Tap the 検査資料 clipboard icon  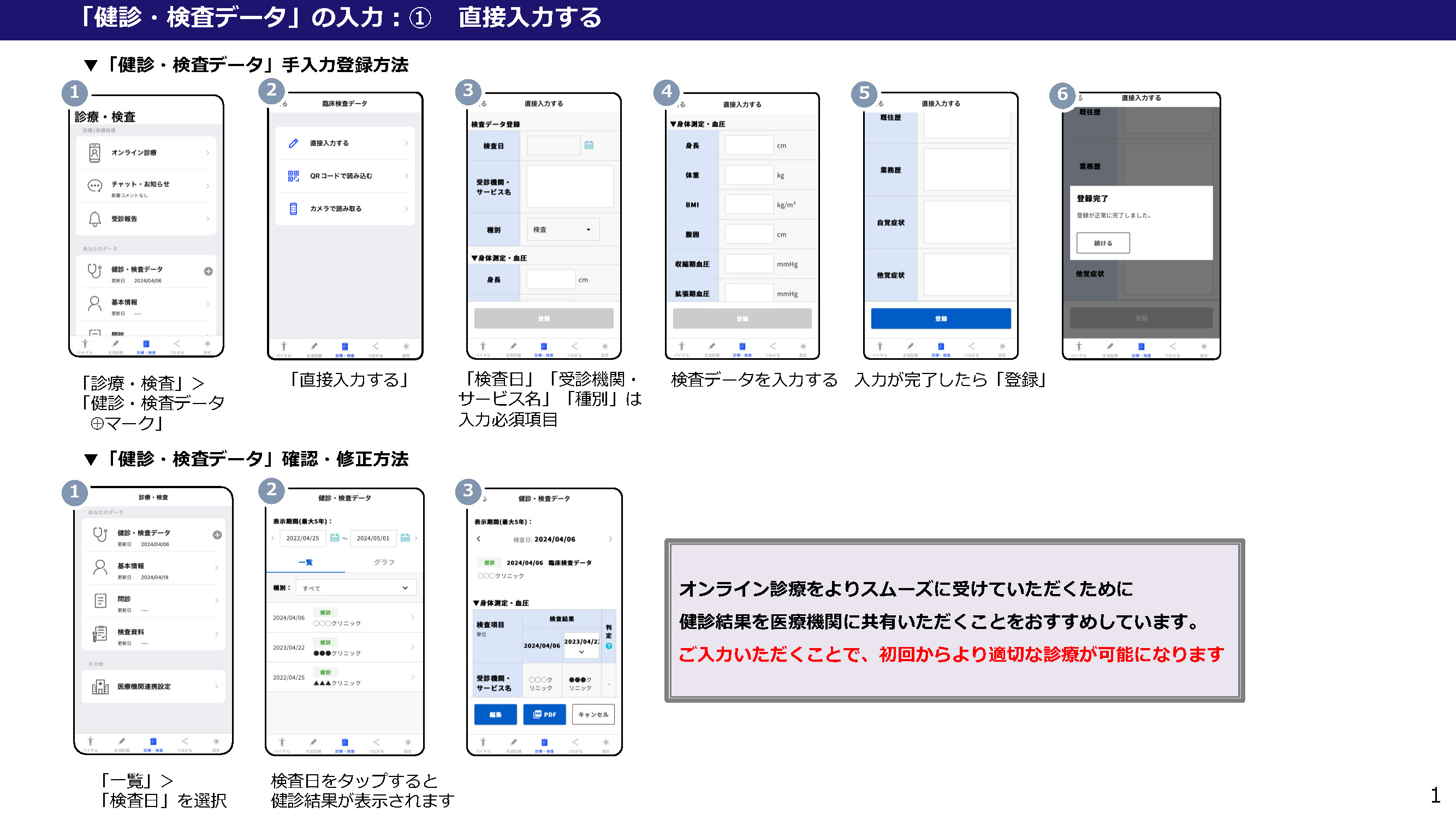[100, 633]
